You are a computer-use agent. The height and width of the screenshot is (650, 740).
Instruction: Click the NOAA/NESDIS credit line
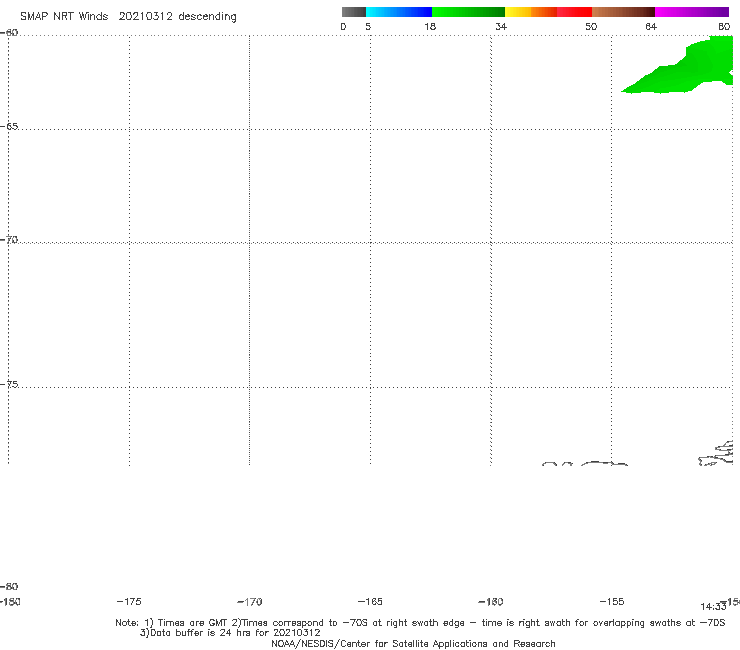coord(413,643)
